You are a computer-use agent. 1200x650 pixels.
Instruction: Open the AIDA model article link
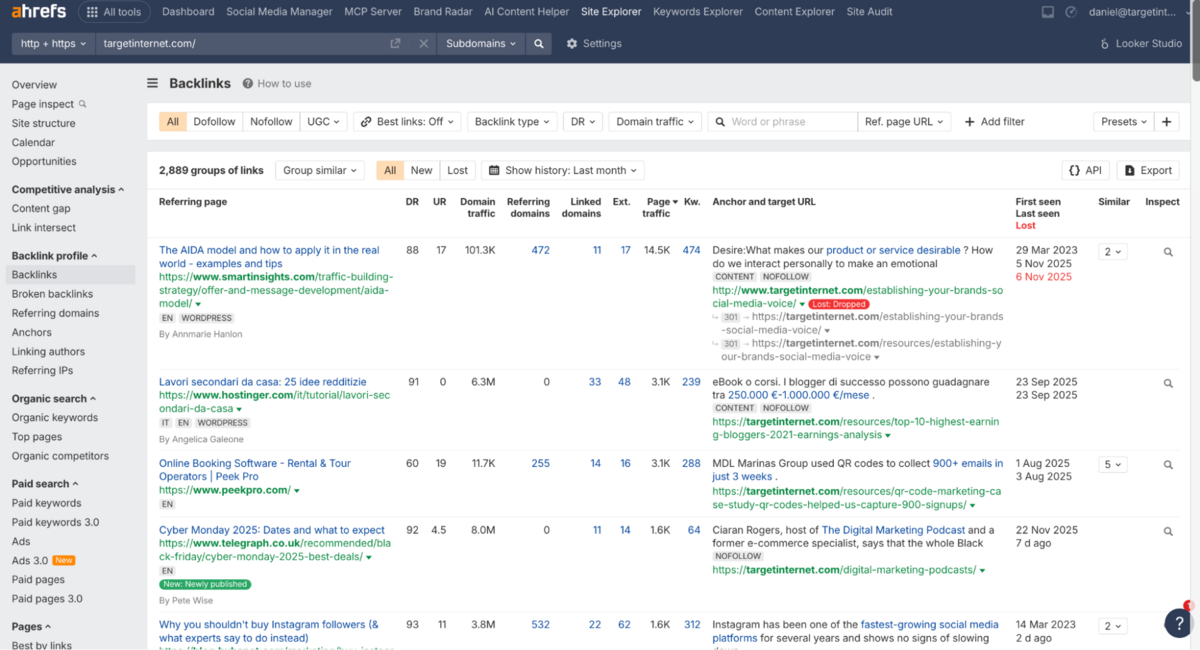(269, 257)
